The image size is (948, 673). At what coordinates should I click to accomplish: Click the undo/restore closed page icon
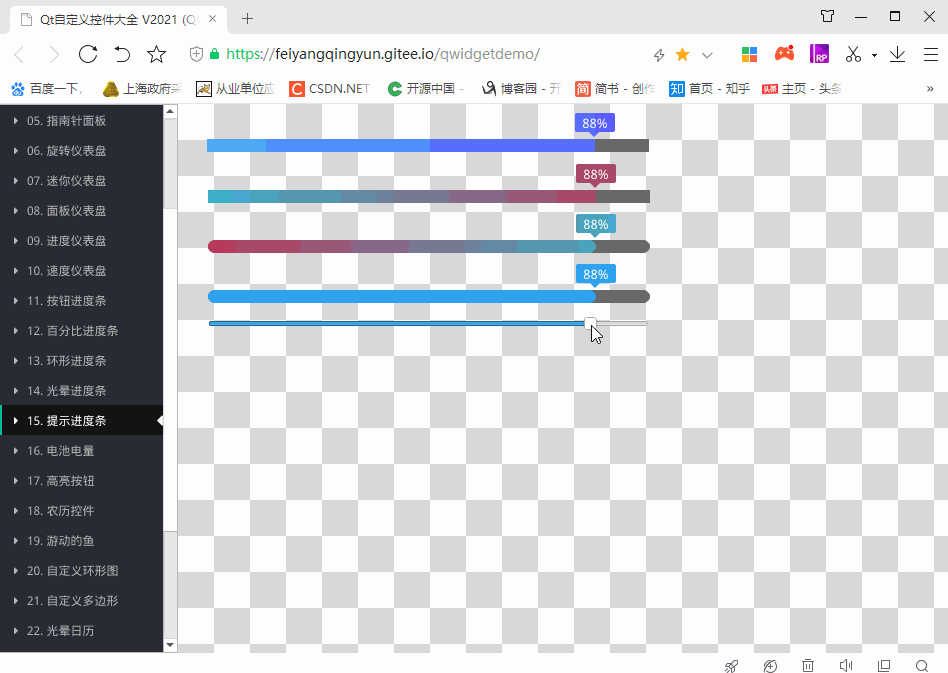122,54
